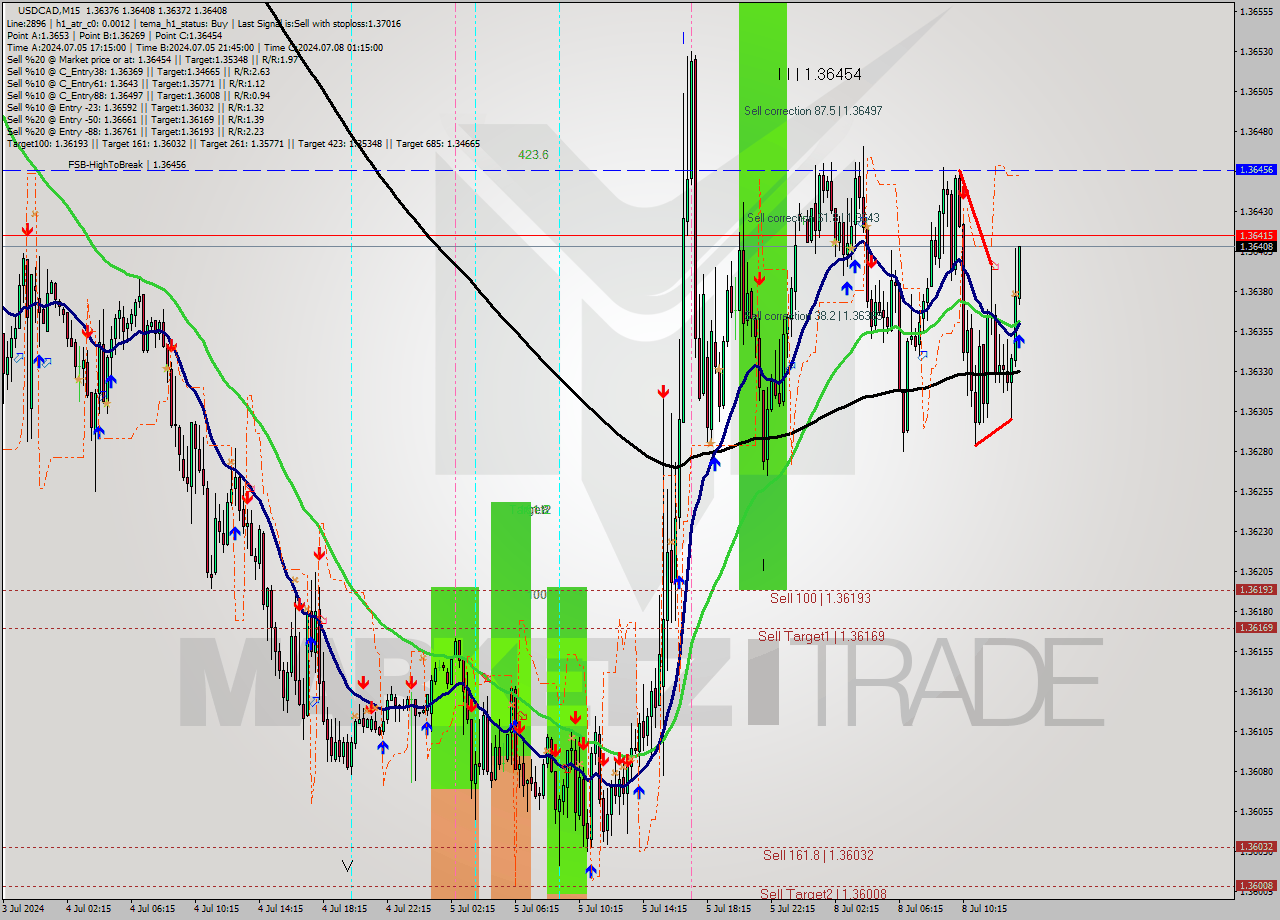Click the 'Sell %10 @ C_Entry61: 1.3643' line
The height and width of the screenshot is (920, 1280).
pyautogui.click(x=135, y=83)
